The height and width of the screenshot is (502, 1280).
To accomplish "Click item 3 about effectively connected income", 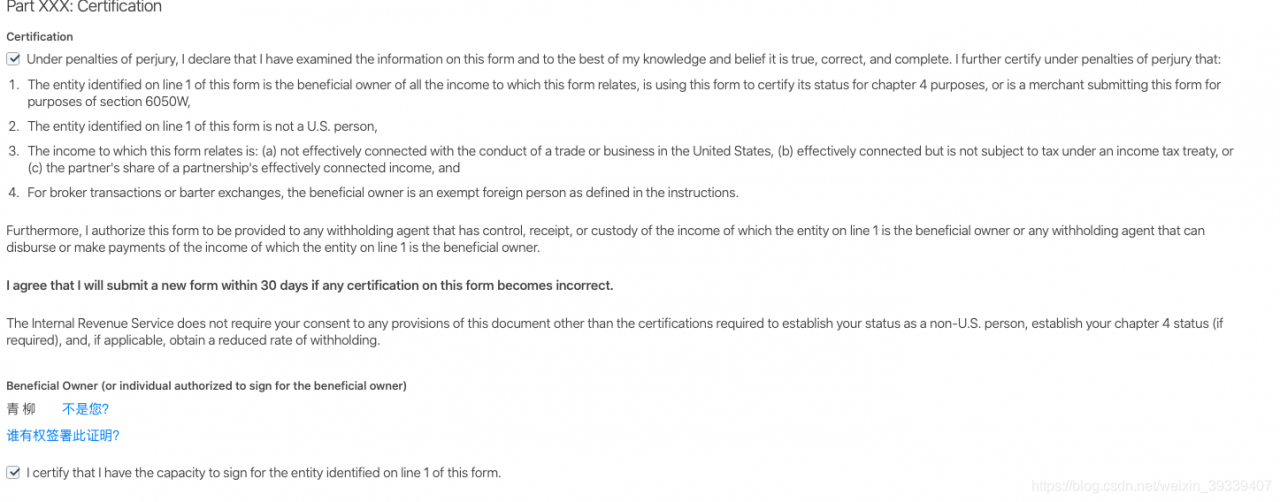I will (x=630, y=151).
